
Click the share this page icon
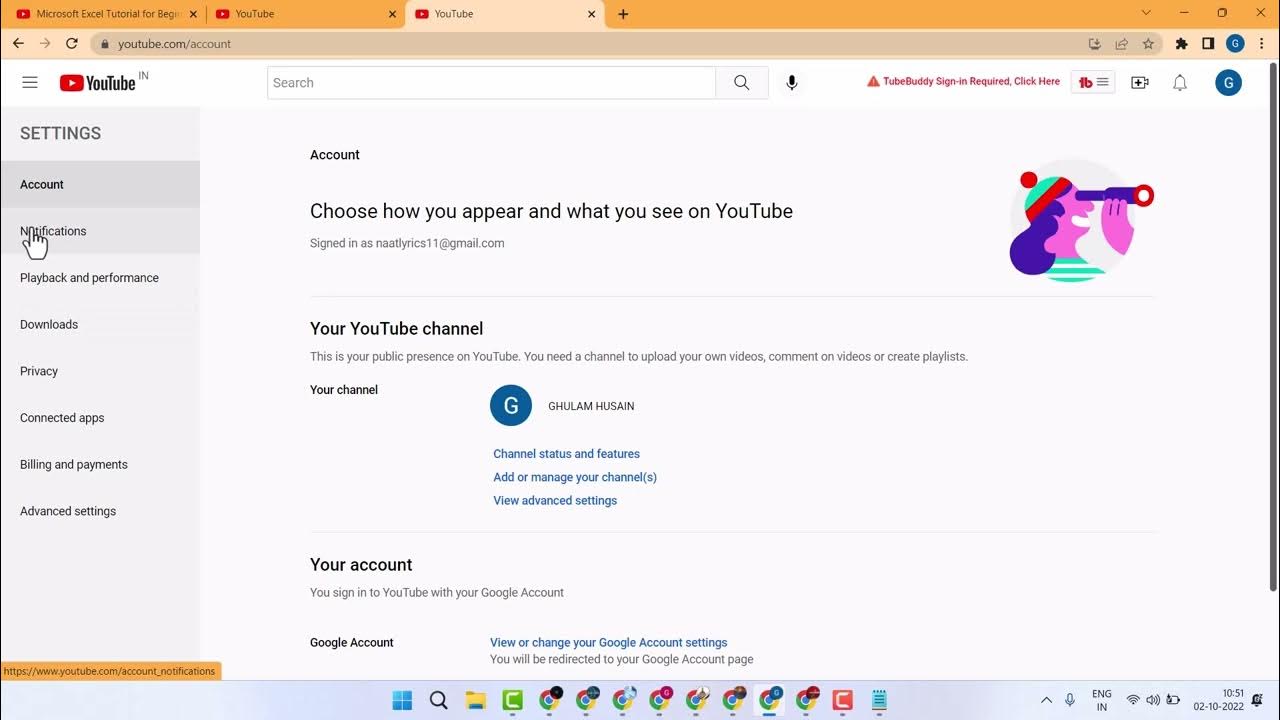tap(1122, 44)
